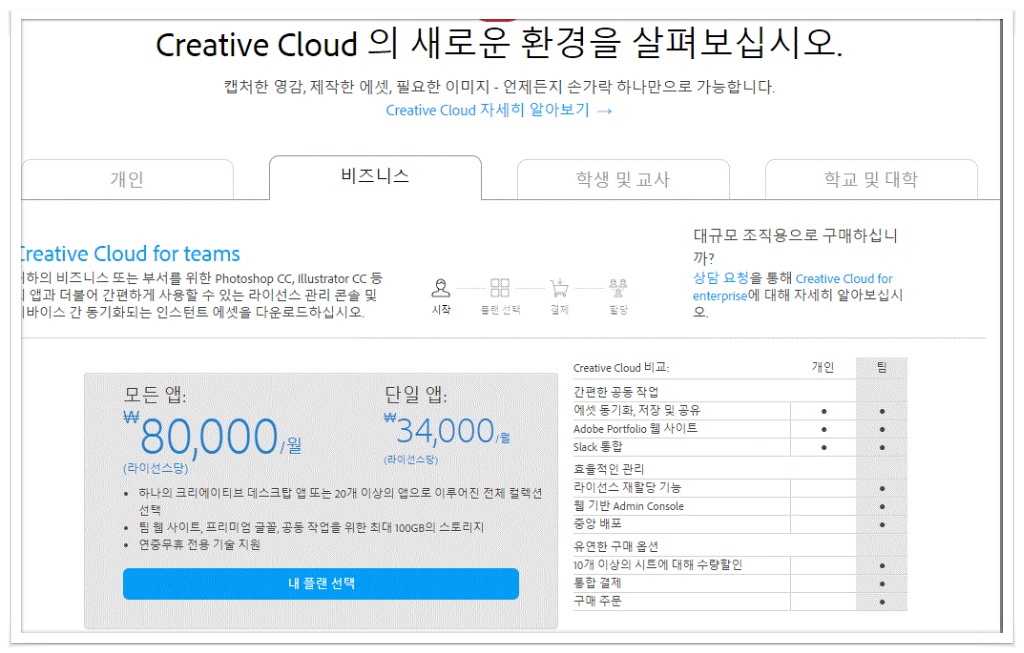1024x653 pixels.
Task: Click the Adobe Portfolio 웹 사이트 row
Action: (740, 429)
